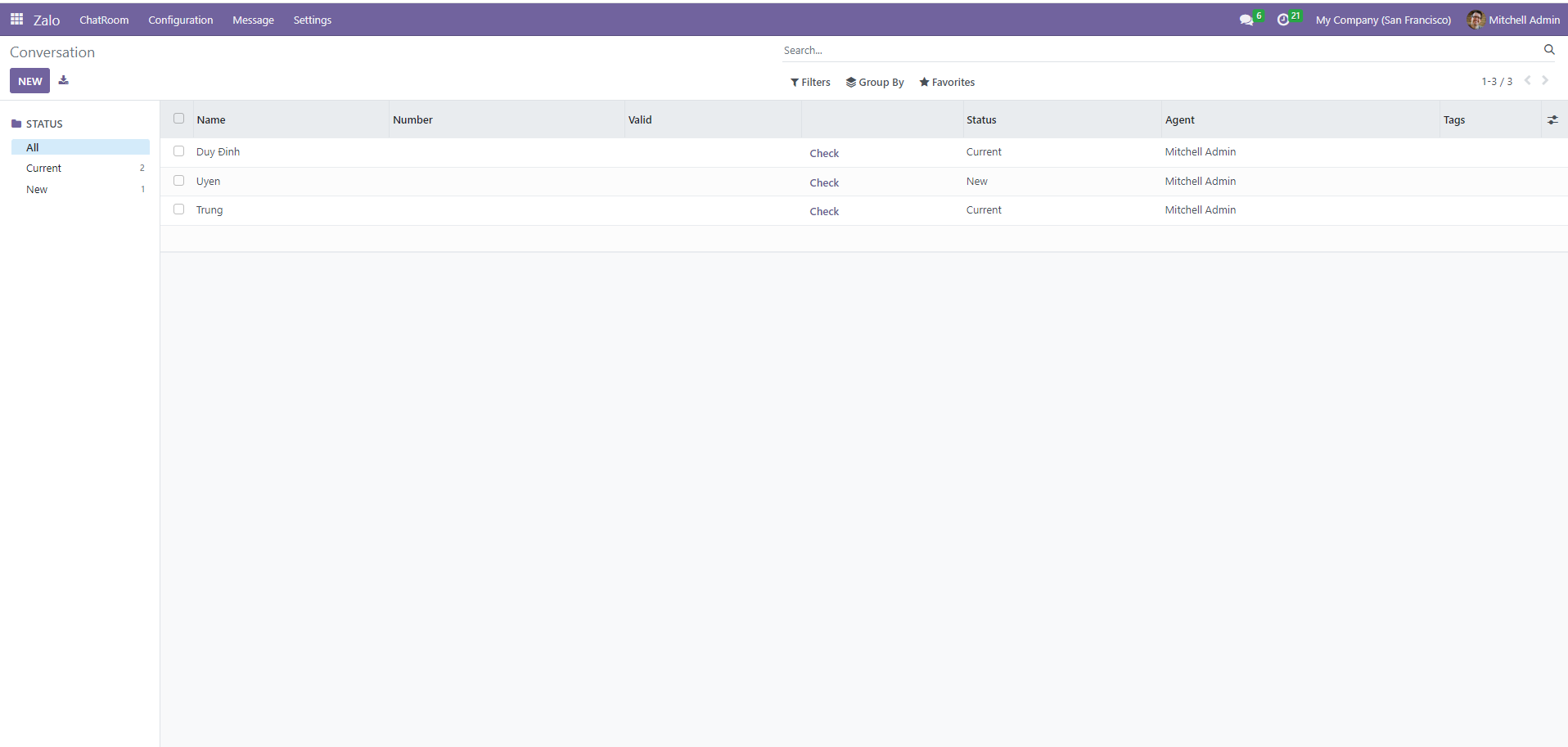1568x747 pixels.
Task: Click the Search input field
Action: pyautogui.click(x=1146, y=51)
